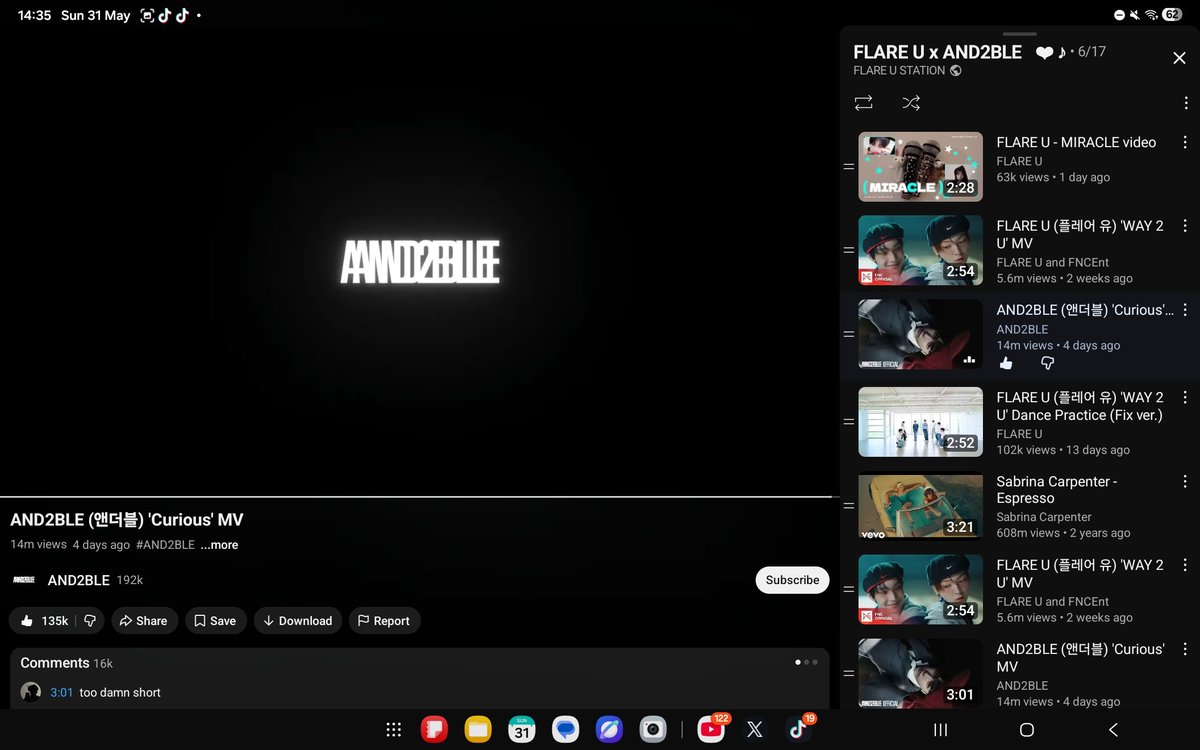Viewport: 1200px width, 750px height.
Task: Open the Samsung Internet browser icon
Action: (610, 730)
